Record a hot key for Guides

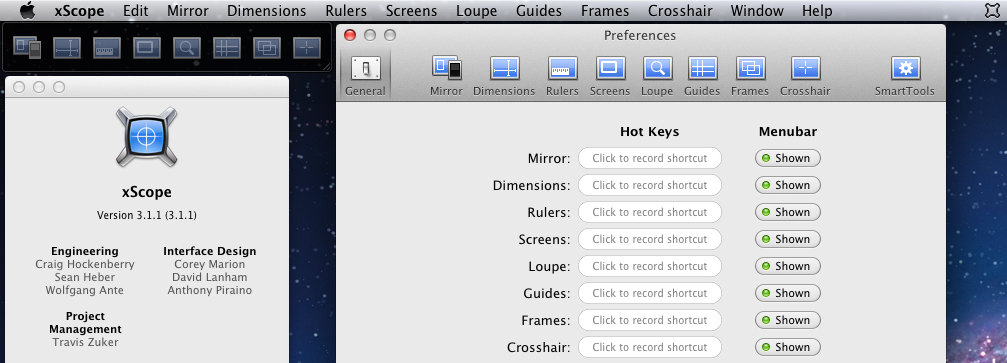(x=649, y=293)
